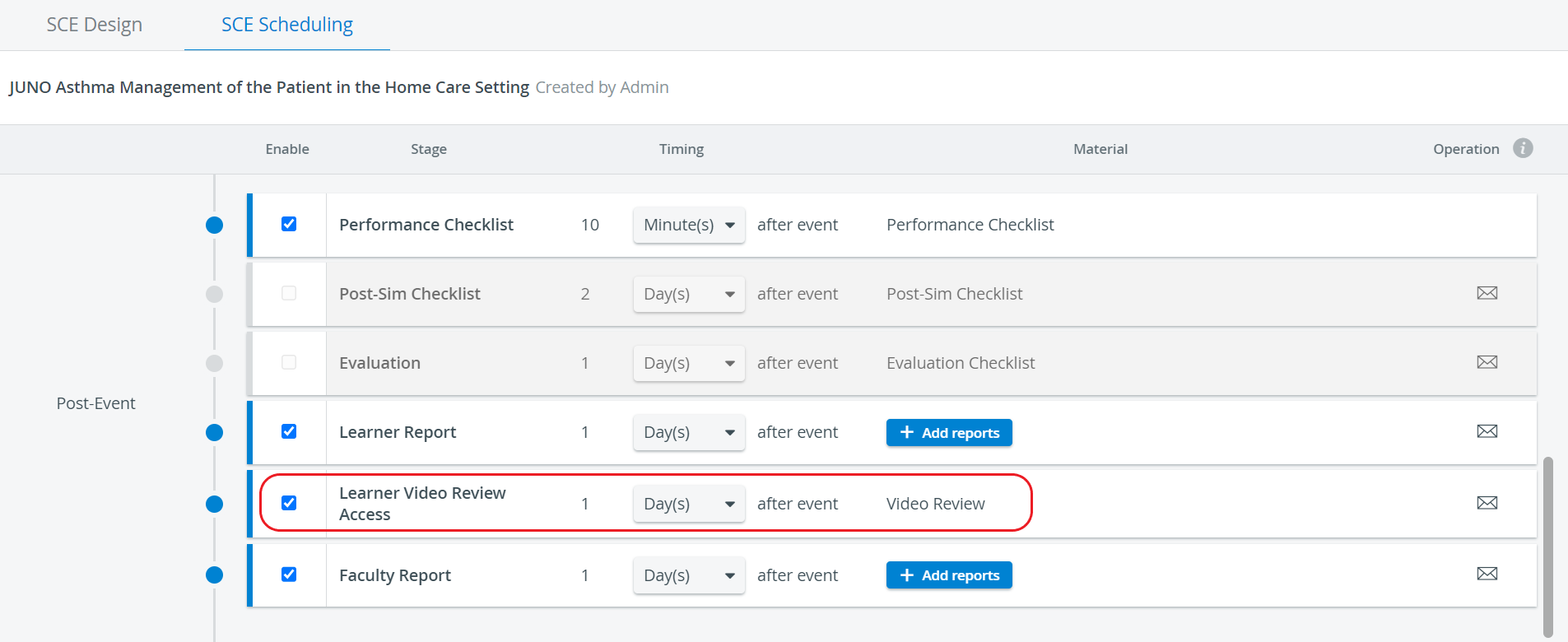The width and height of the screenshot is (1568, 642).
Task: Click Add reports for Learner Report
Action: (x=949, y=432)
